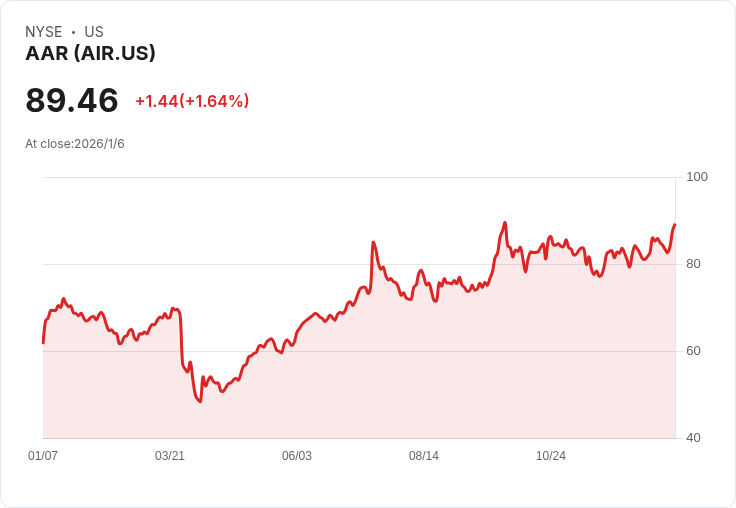Viewport: 736px width, 508px height.
Task: Click the 08/14 x-axis date label
Action: coord(424,455)
